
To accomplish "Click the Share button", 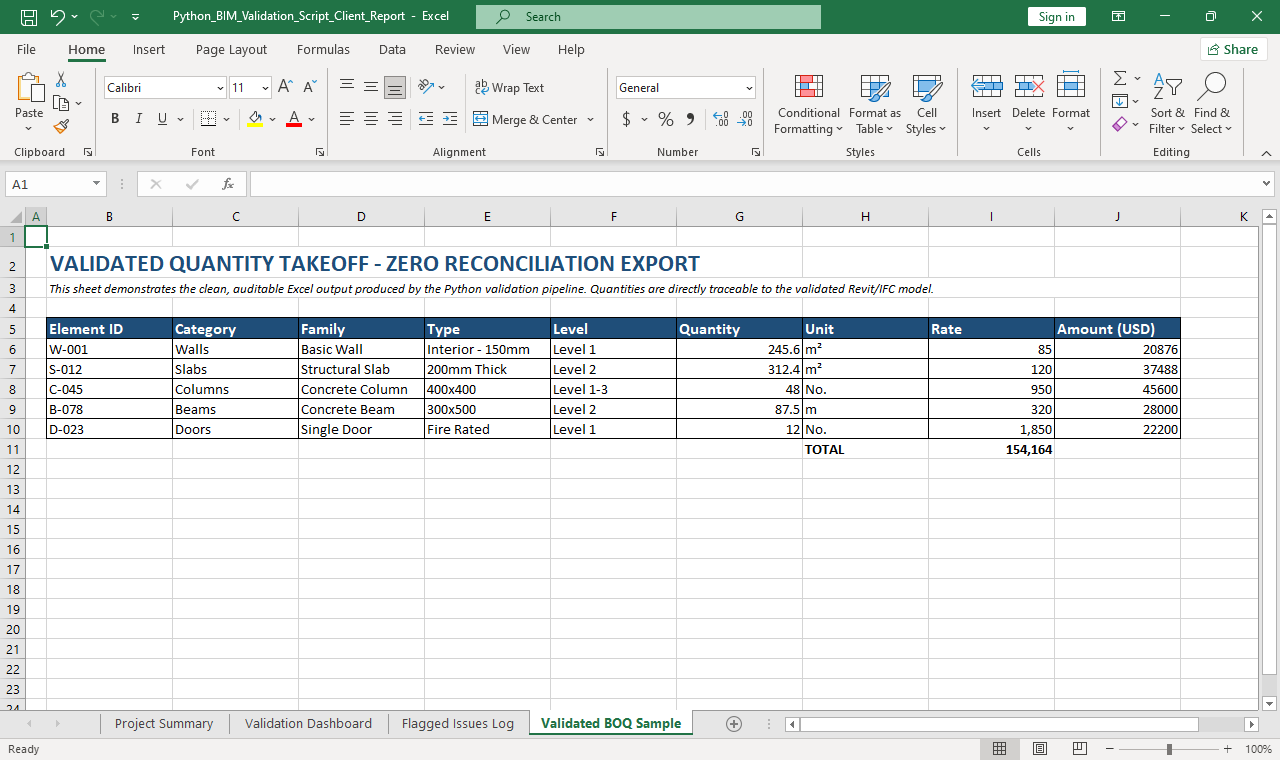I will (1233, 49).
